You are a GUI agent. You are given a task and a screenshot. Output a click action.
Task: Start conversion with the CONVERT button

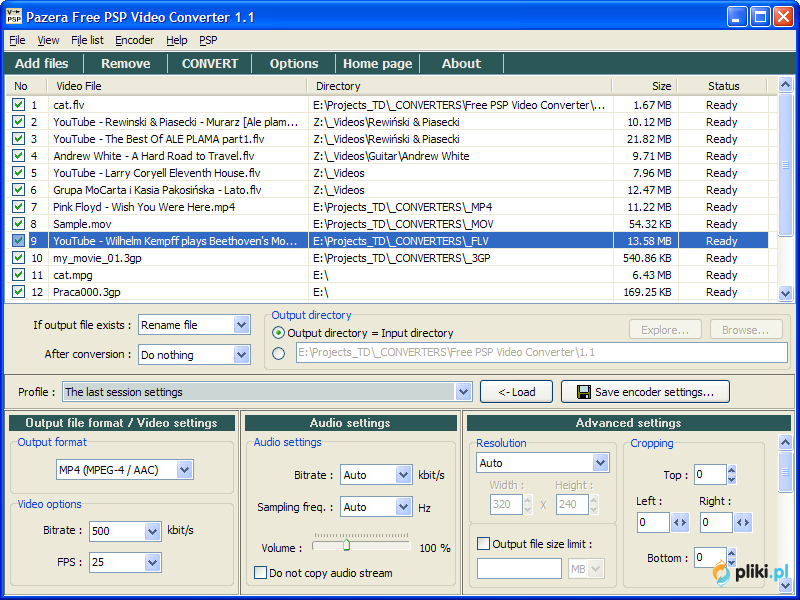coord(210,63)
